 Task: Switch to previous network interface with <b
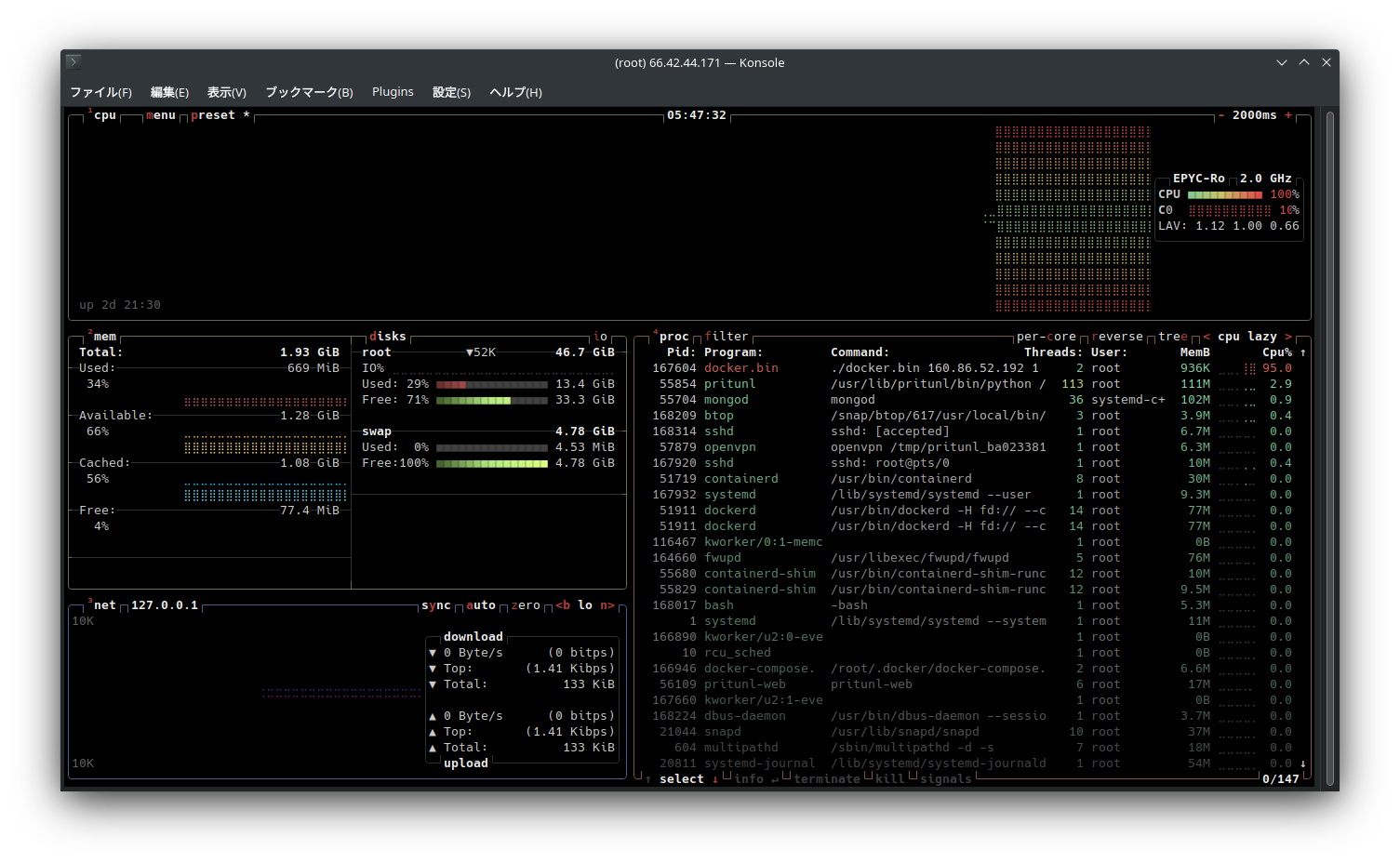click(x=563, y=605)
